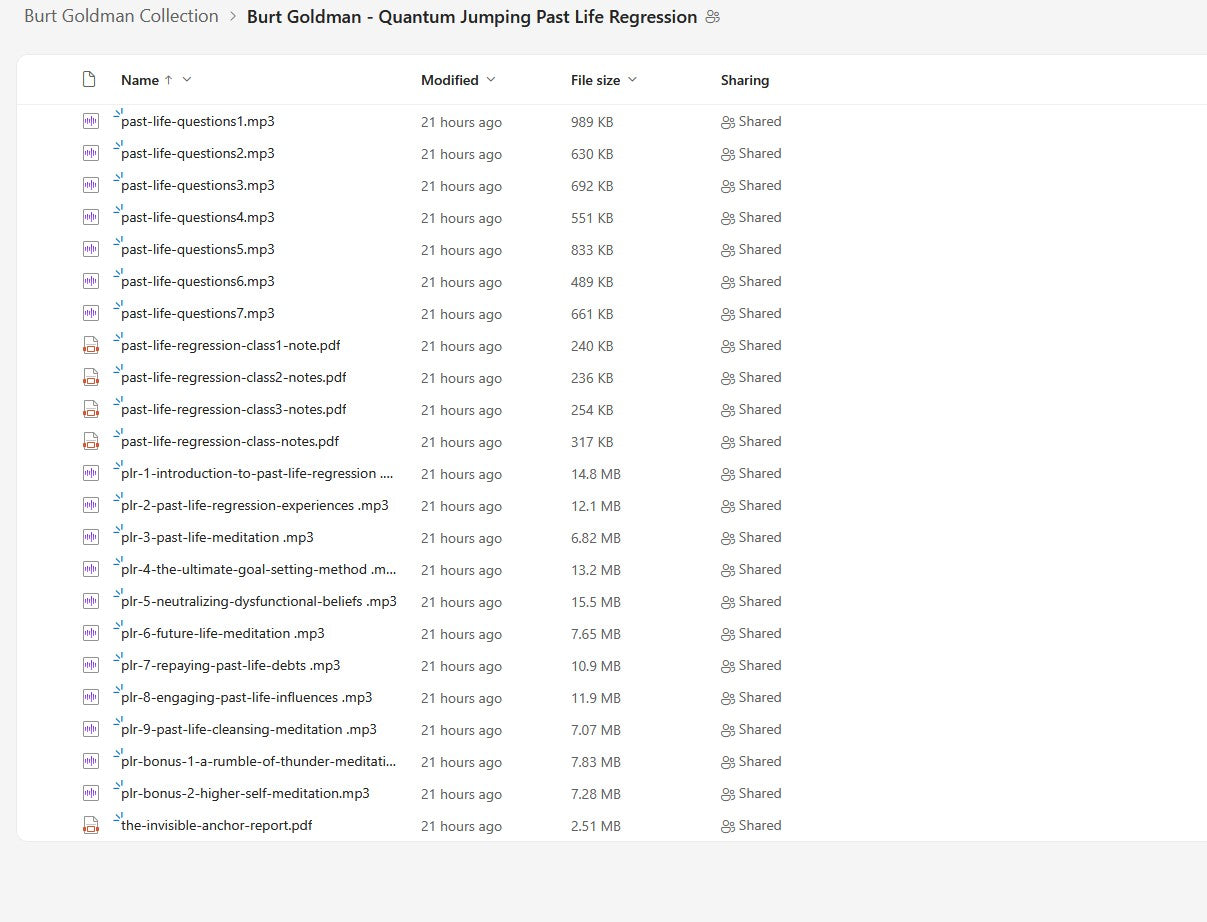The image size is (1207, 922).
Task: Click the audio icon for past-life-questions1.mp3
Action: (91, 122)
